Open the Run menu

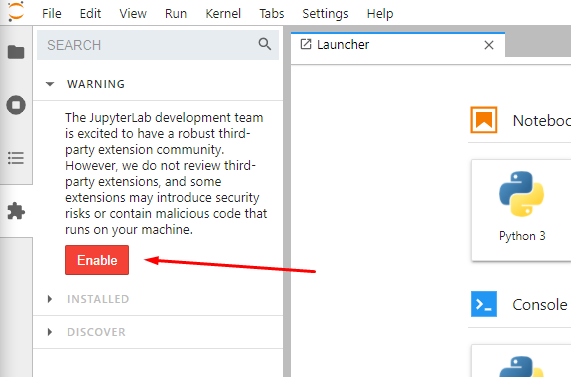tap(176, 13)
